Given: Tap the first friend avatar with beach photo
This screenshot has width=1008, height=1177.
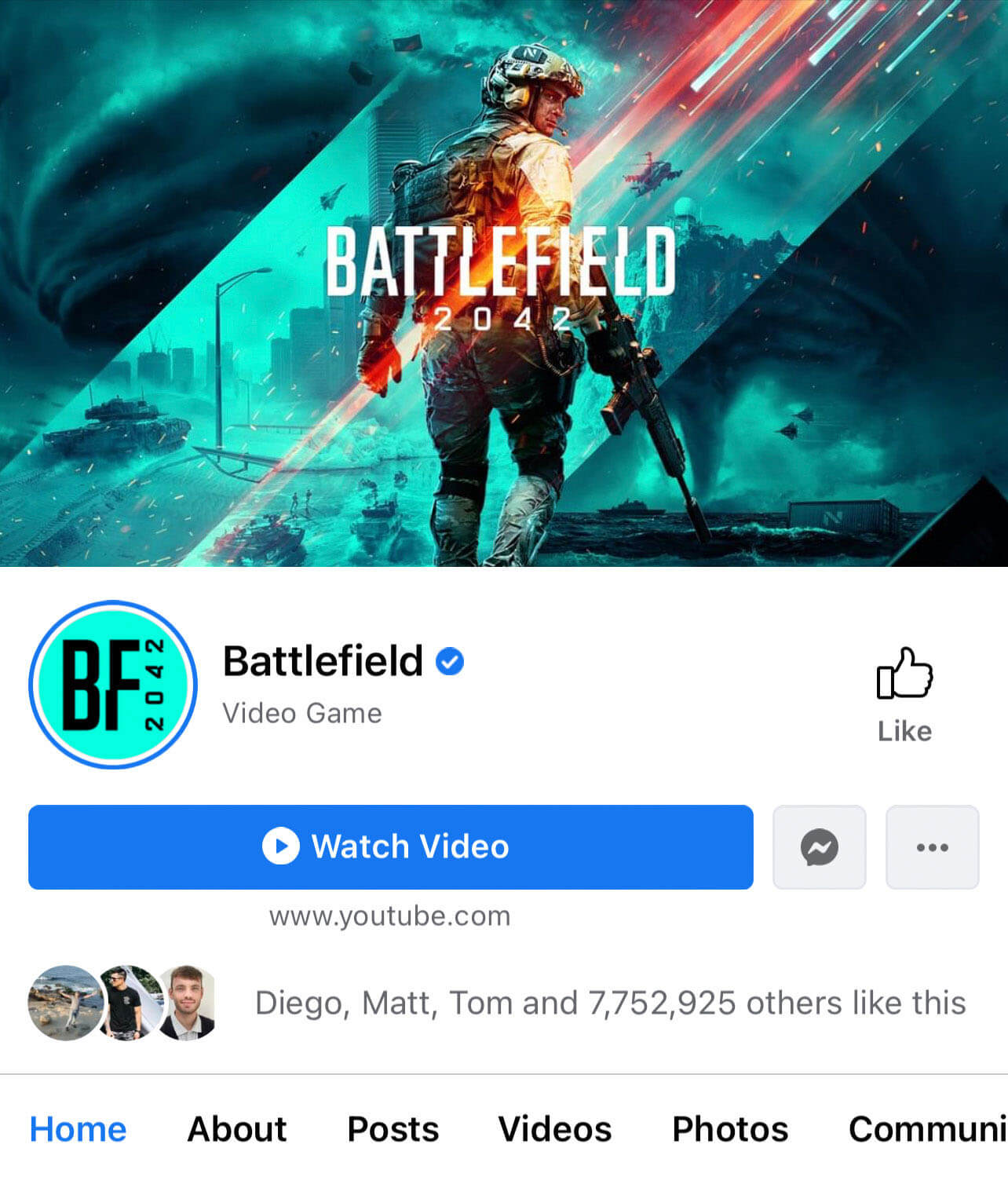Looking at the screenshot, I should [65, 1003].
